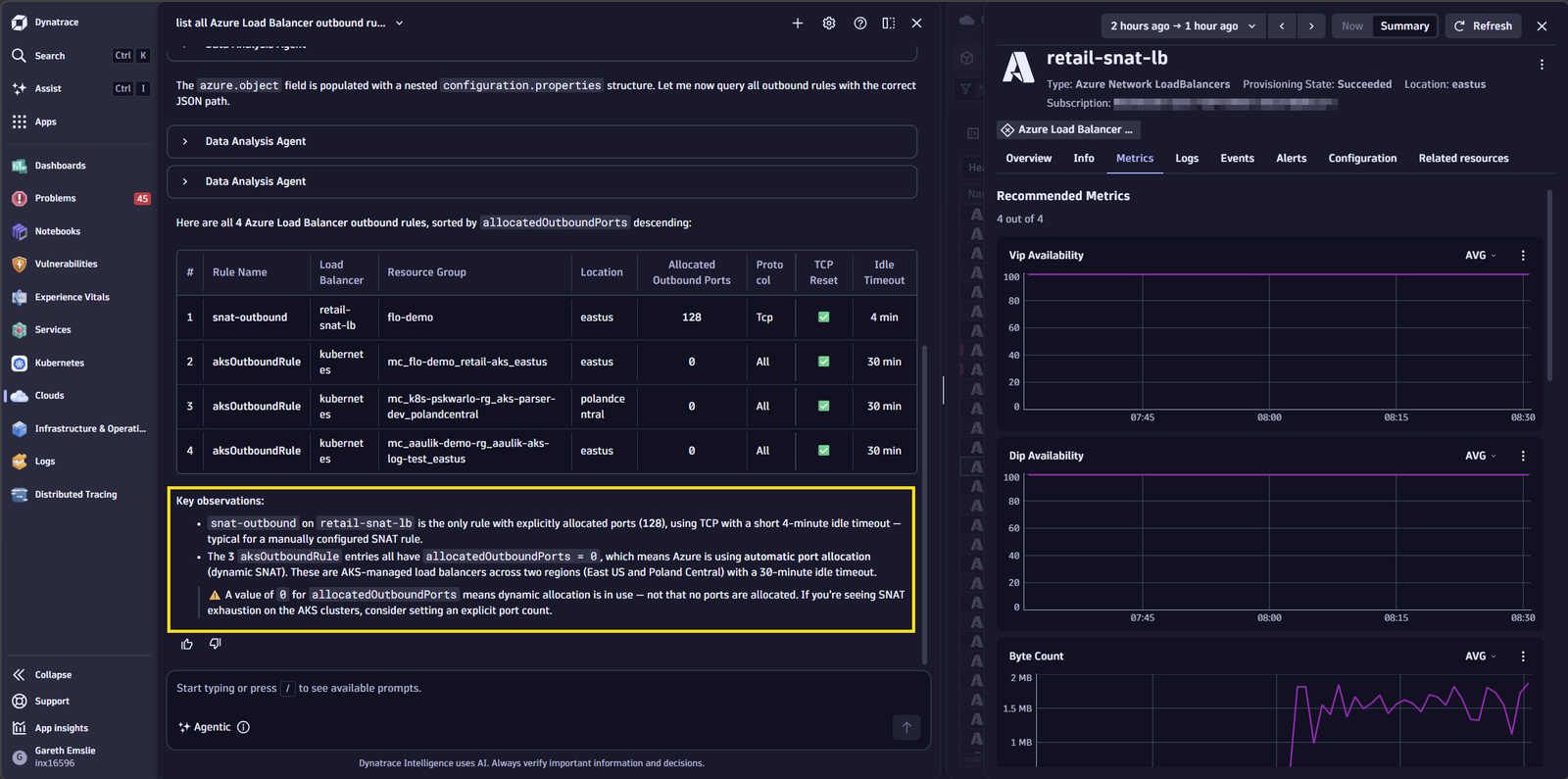
Task: Change Vip Availability AVG aggregation
Action: coord(1480,256)
